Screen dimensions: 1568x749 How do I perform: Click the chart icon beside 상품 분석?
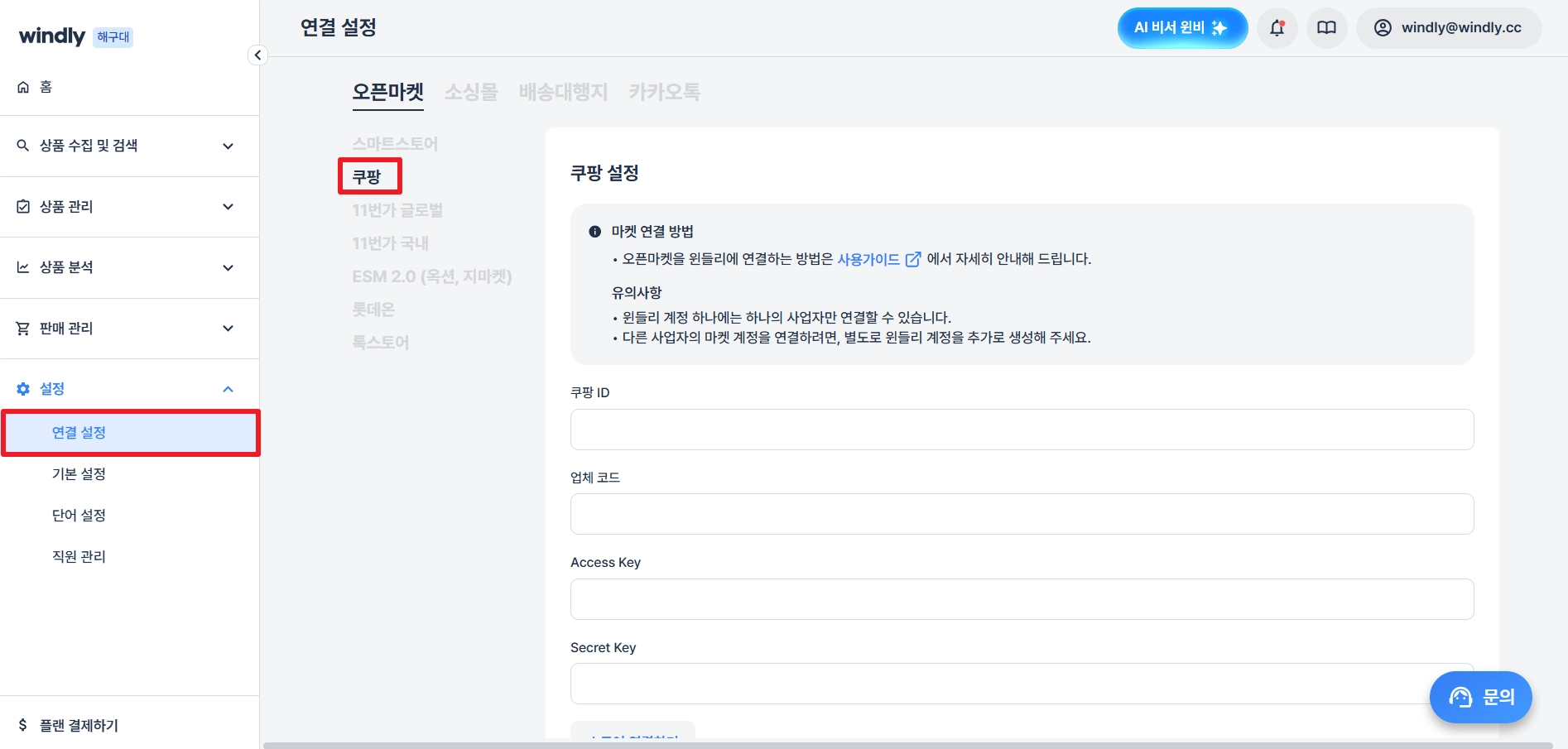coord(23,267)
